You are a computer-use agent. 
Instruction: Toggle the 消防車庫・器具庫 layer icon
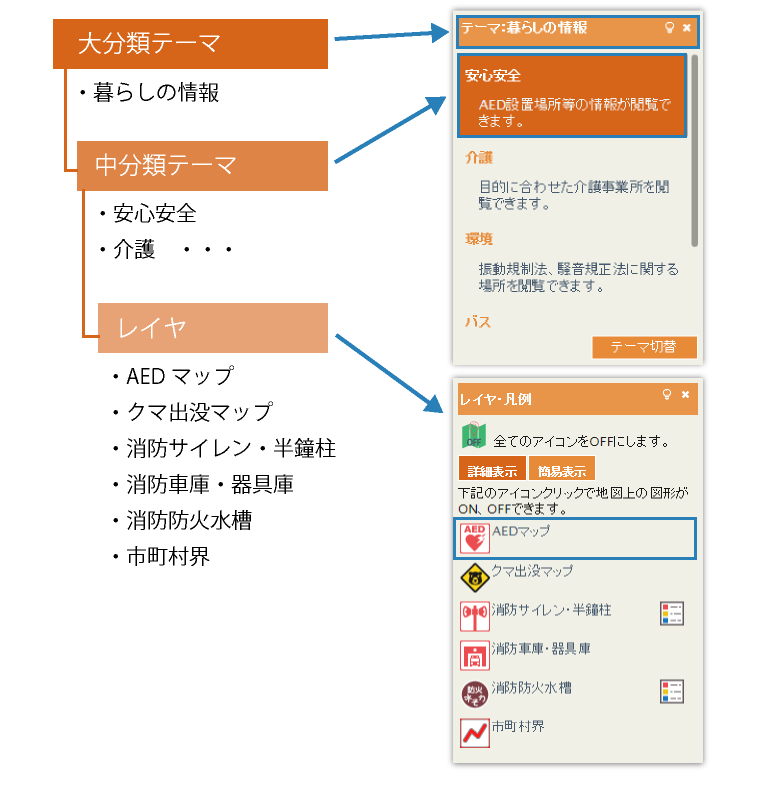(474, 656)
